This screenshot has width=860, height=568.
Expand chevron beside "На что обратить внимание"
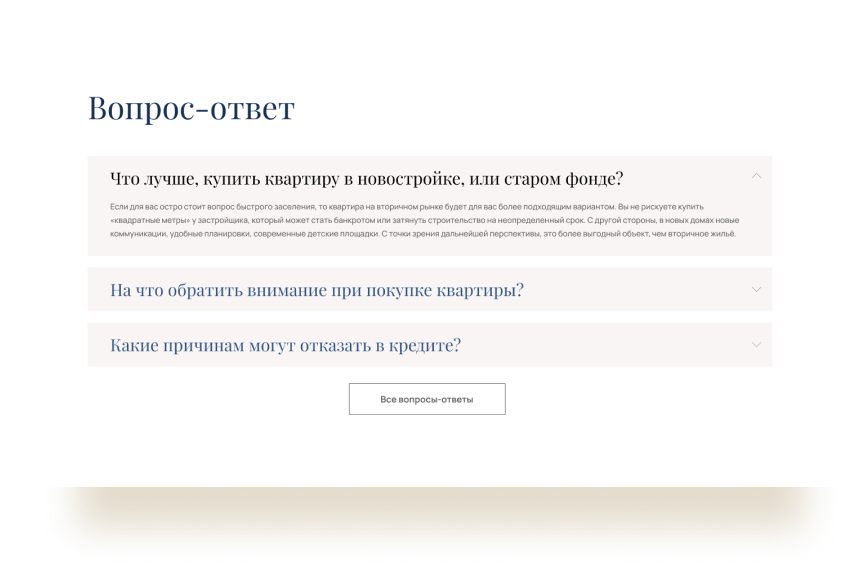pos(756,290)
